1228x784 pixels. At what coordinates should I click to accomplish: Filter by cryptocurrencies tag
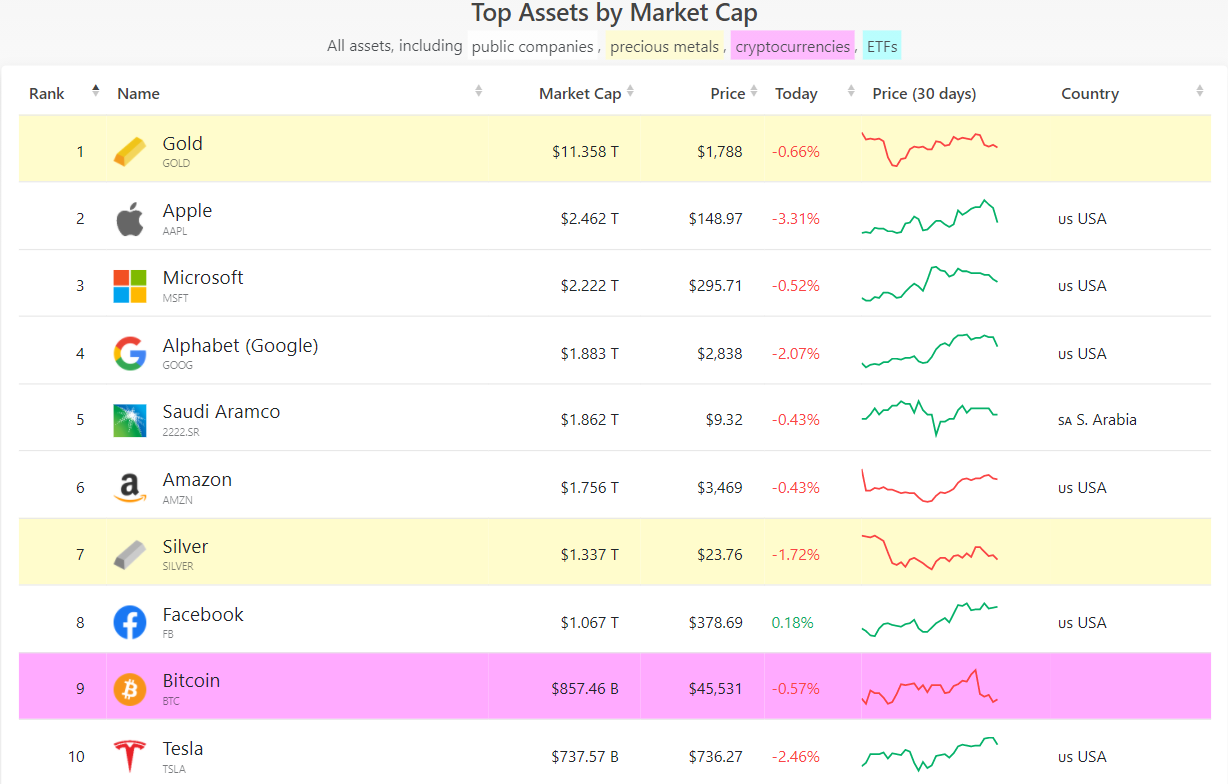[x=792, y=46]
